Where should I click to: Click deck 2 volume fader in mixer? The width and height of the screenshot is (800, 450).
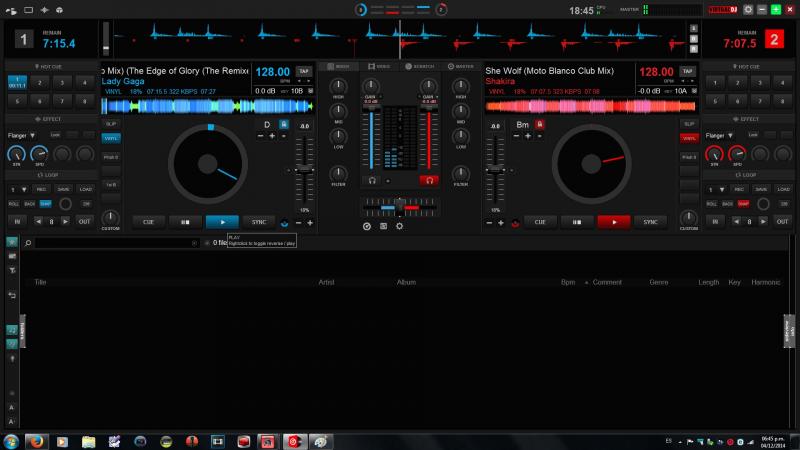point(429,140)
